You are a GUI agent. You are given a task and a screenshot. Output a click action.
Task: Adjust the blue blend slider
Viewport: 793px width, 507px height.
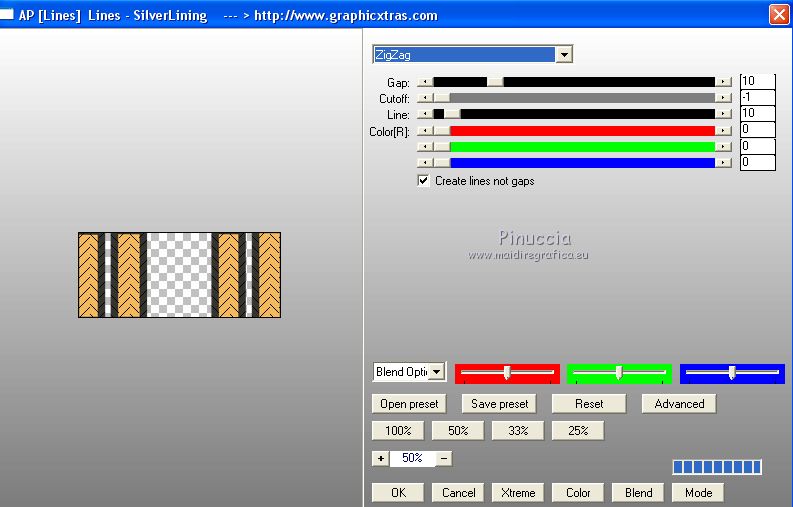coord(732,373)
